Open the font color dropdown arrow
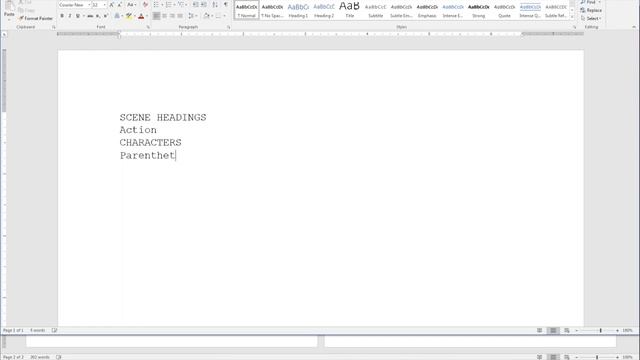Image resolution: width=640 pixels, height=360 pixels. (x=147, y=16)
